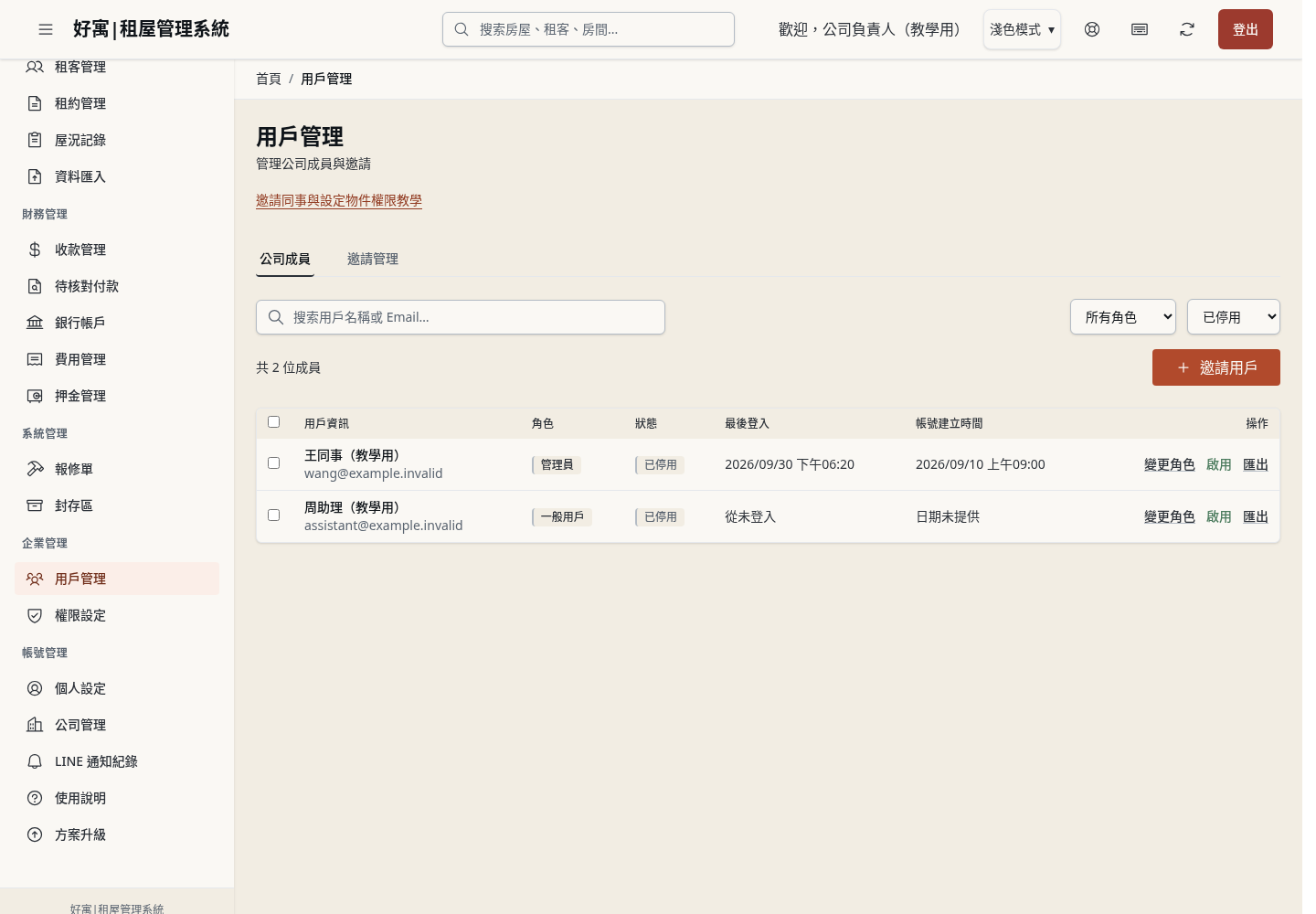This screenshot has height=914, width=1316.
Task: Click the 銀行帳戶 bank icon
Action: (x=35, y=323)
